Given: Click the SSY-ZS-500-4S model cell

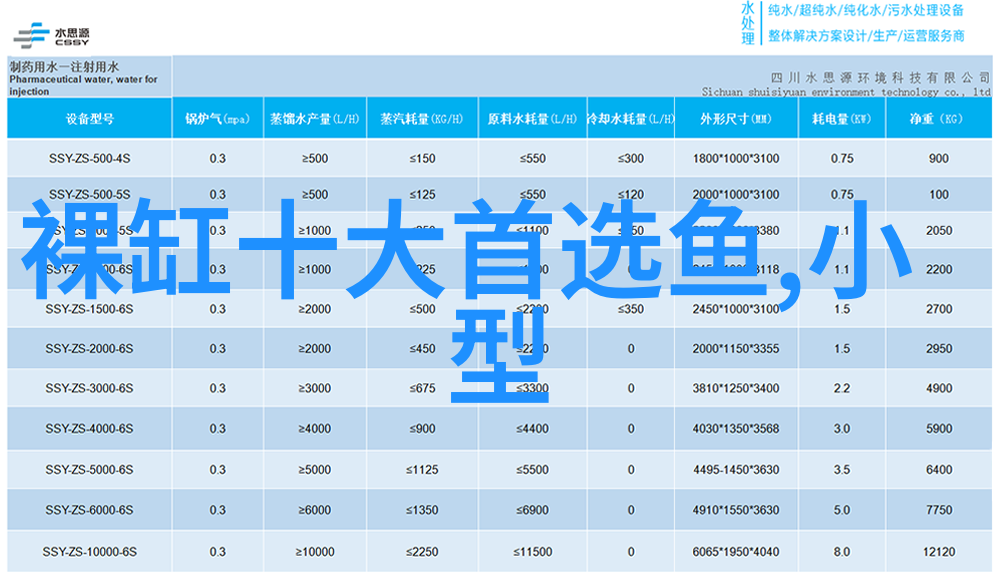Looking at the screenshot, I should click(89, 158).
